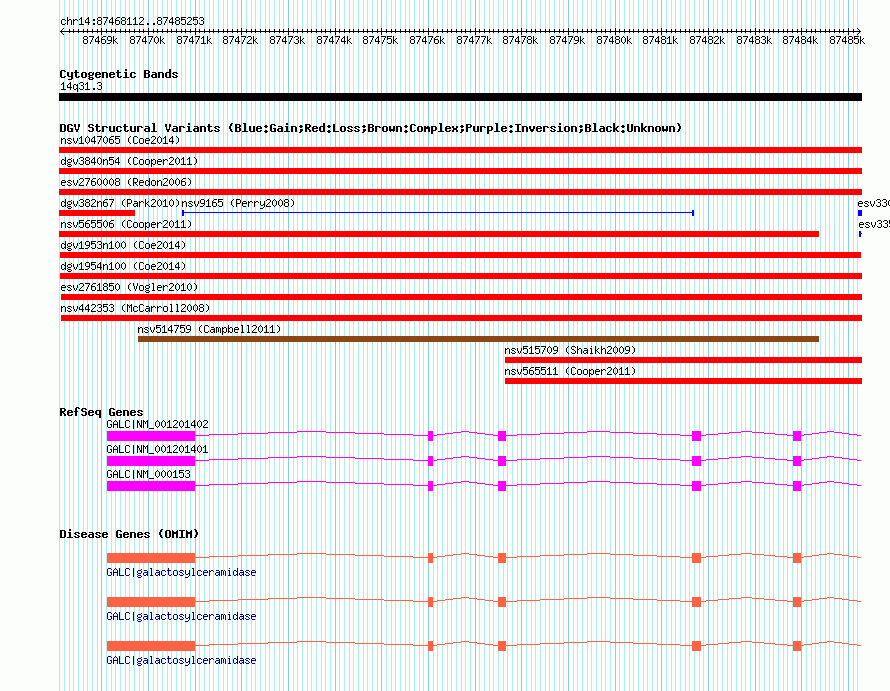Viewport: 890px width, 691px height.
Task: Select the dgv1953n100 red variant bar
Action: 460,255
